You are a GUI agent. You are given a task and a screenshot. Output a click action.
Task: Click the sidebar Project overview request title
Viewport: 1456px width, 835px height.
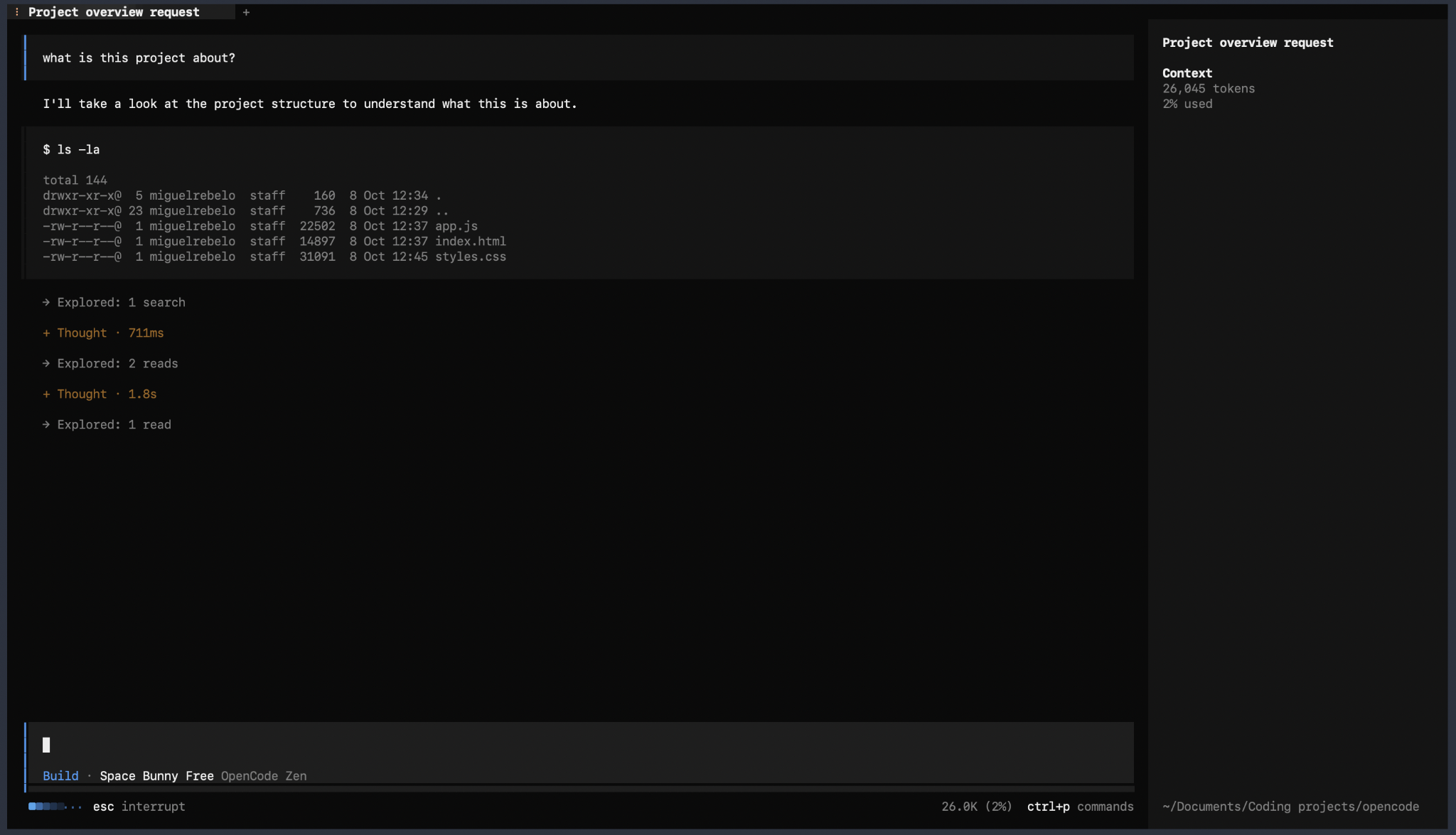click(x=1248, y=43)
